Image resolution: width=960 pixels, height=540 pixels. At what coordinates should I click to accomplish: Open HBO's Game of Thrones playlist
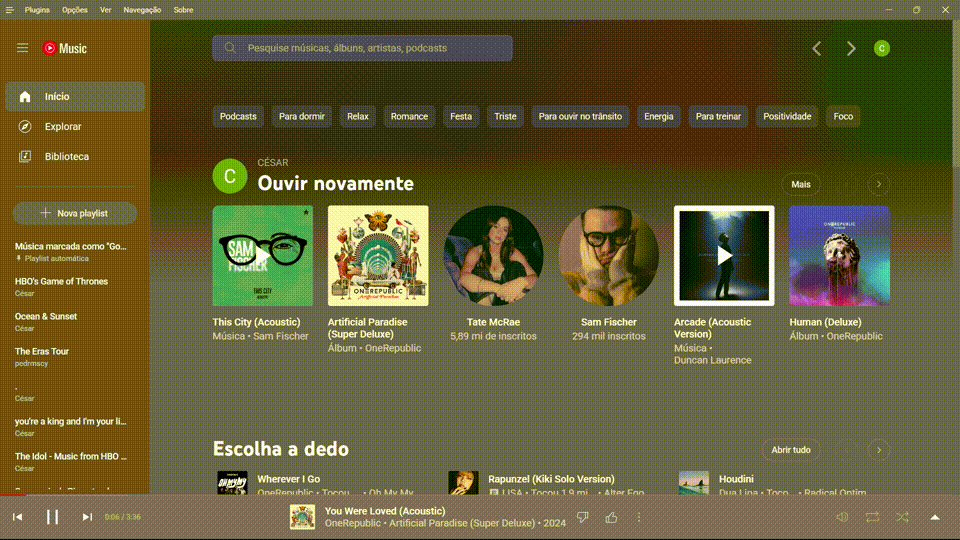click(x=75, y=287)
